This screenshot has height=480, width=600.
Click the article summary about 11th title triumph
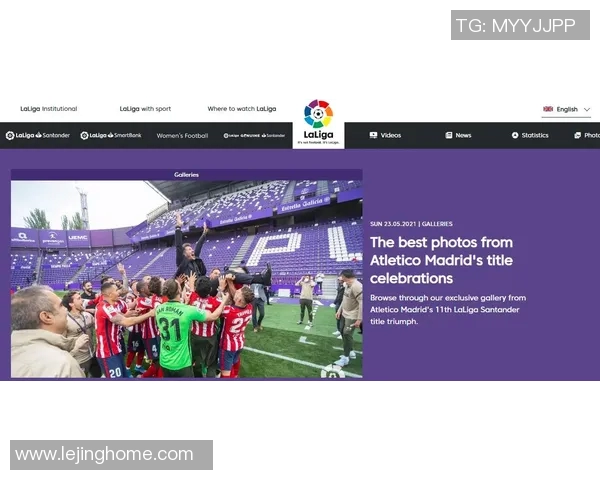448,309
